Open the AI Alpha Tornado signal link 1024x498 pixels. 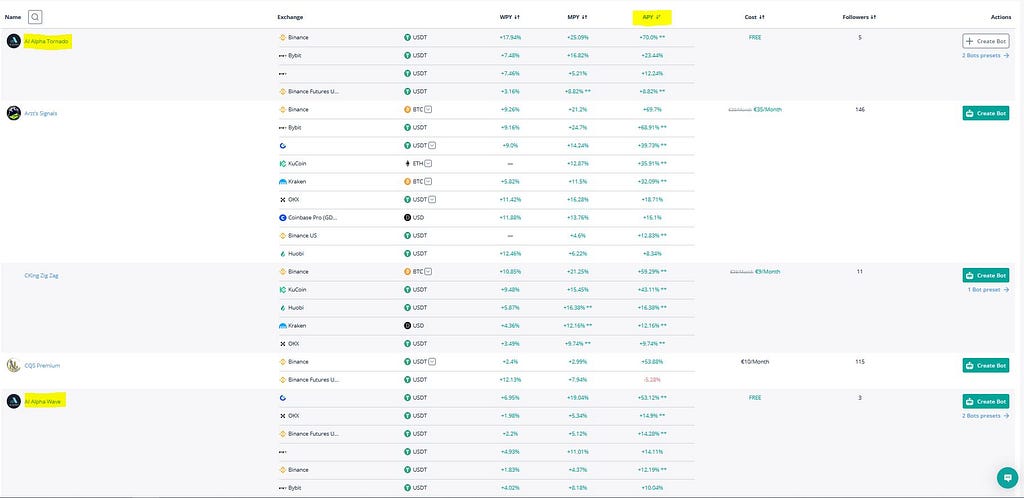(46, 41)
